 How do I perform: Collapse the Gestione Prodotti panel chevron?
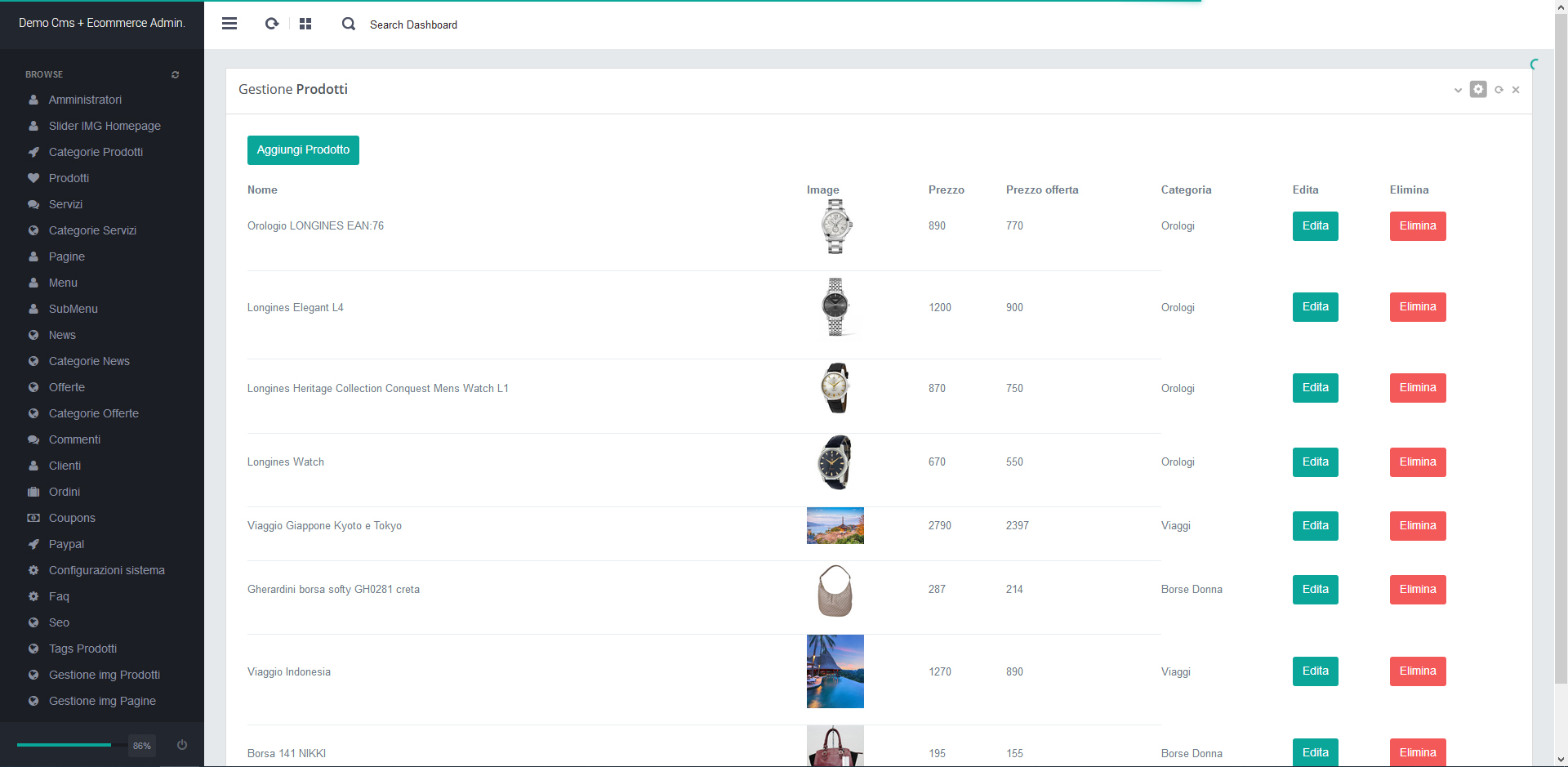coord(1458,90)
